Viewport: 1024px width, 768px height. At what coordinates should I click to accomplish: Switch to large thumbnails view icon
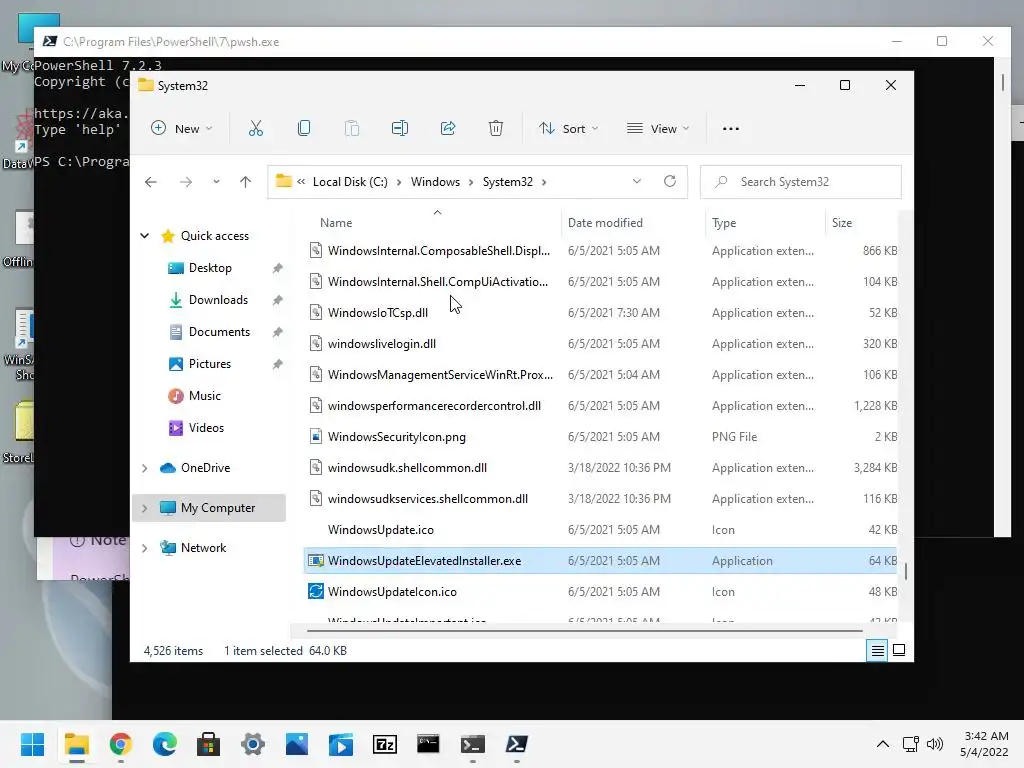coord(899,650)
